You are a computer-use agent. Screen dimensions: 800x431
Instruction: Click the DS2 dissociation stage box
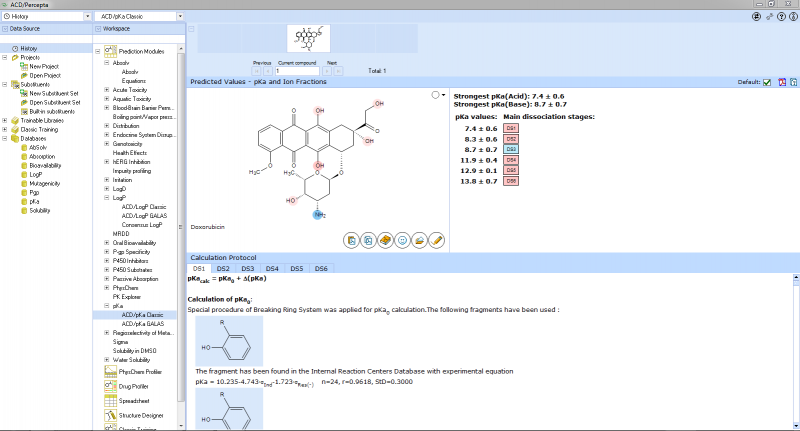(511, 139)
